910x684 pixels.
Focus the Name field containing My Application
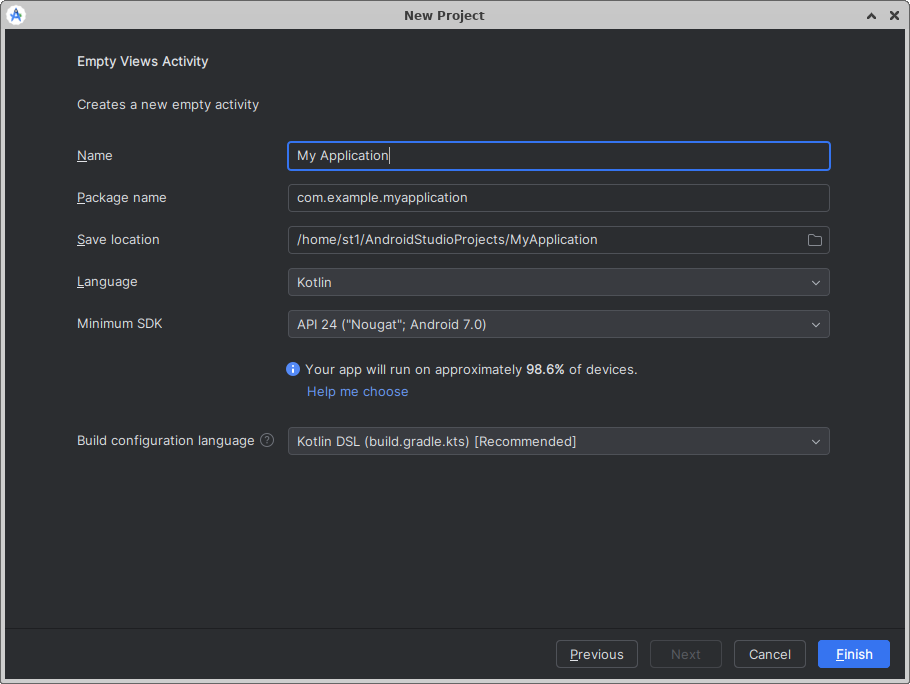(558, 156)
